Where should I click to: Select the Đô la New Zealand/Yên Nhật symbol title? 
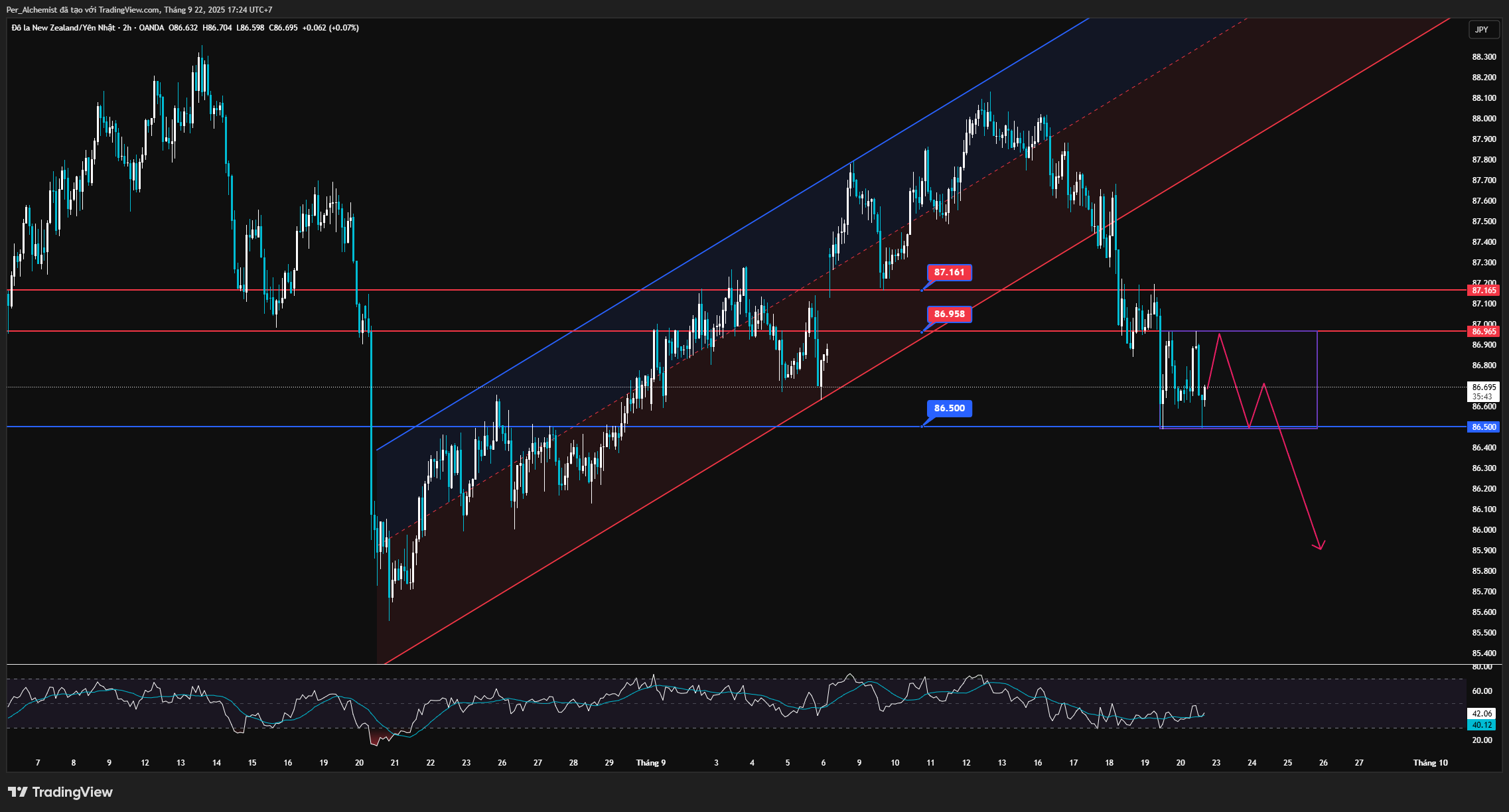click(x=63, y=28)
